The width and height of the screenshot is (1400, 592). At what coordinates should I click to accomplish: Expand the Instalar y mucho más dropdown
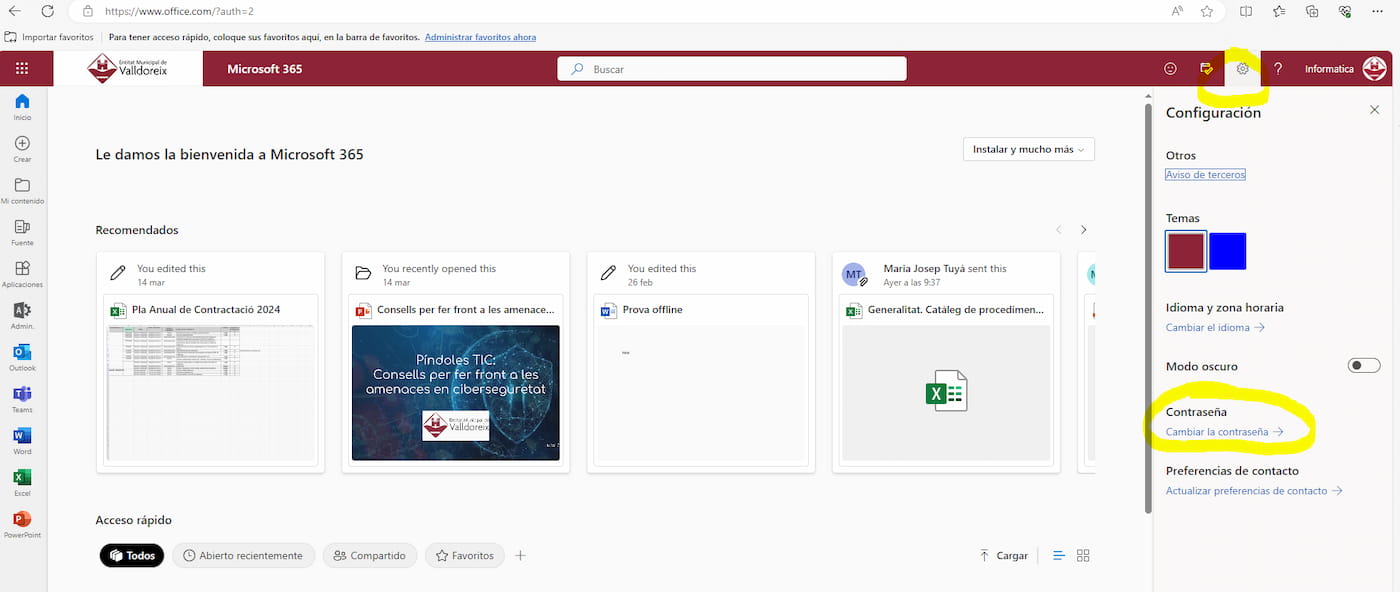pos(1028,149)
